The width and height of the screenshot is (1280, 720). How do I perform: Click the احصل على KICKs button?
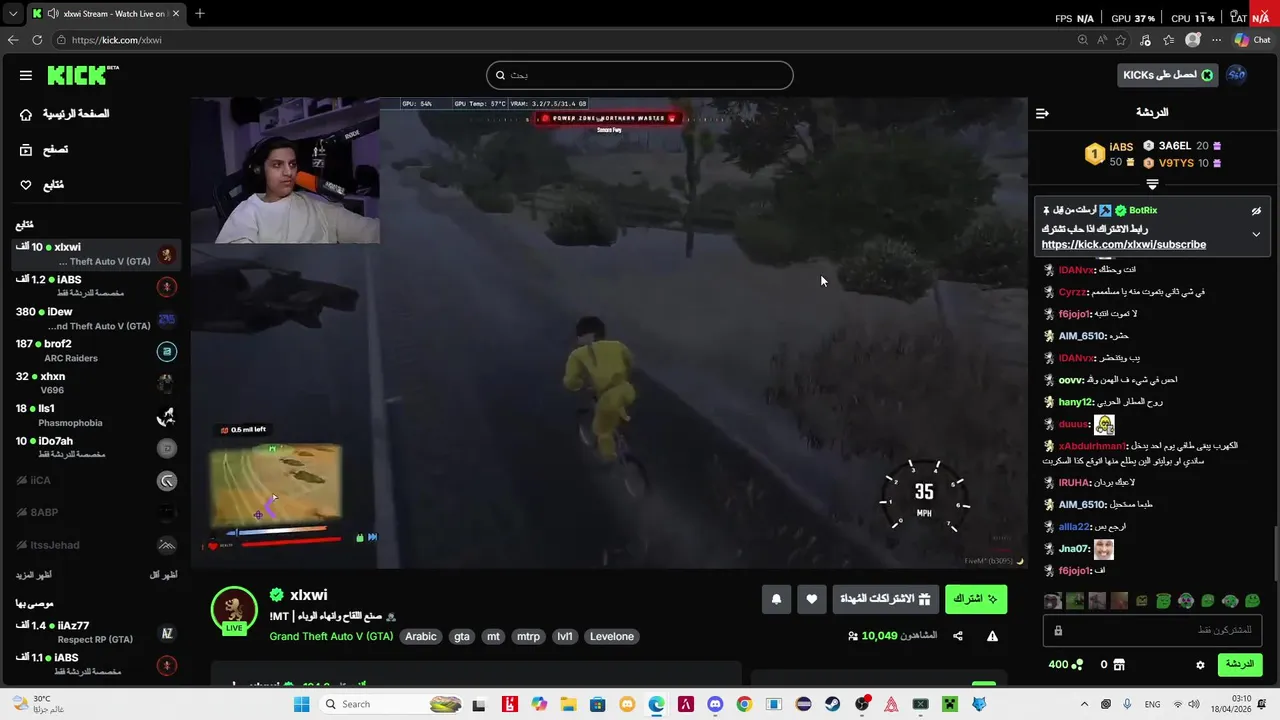click(x=1168, y=75)
